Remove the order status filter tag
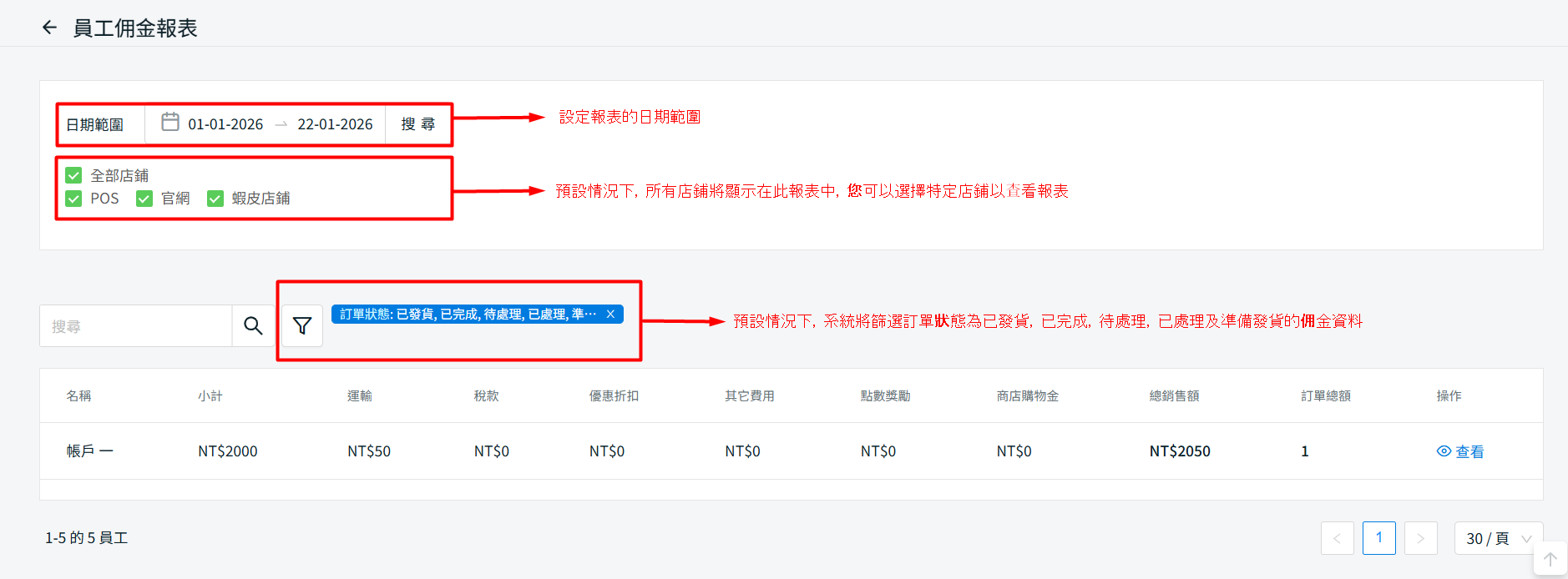This screenshot has width=1568, height=579. (x=610, y=314)
